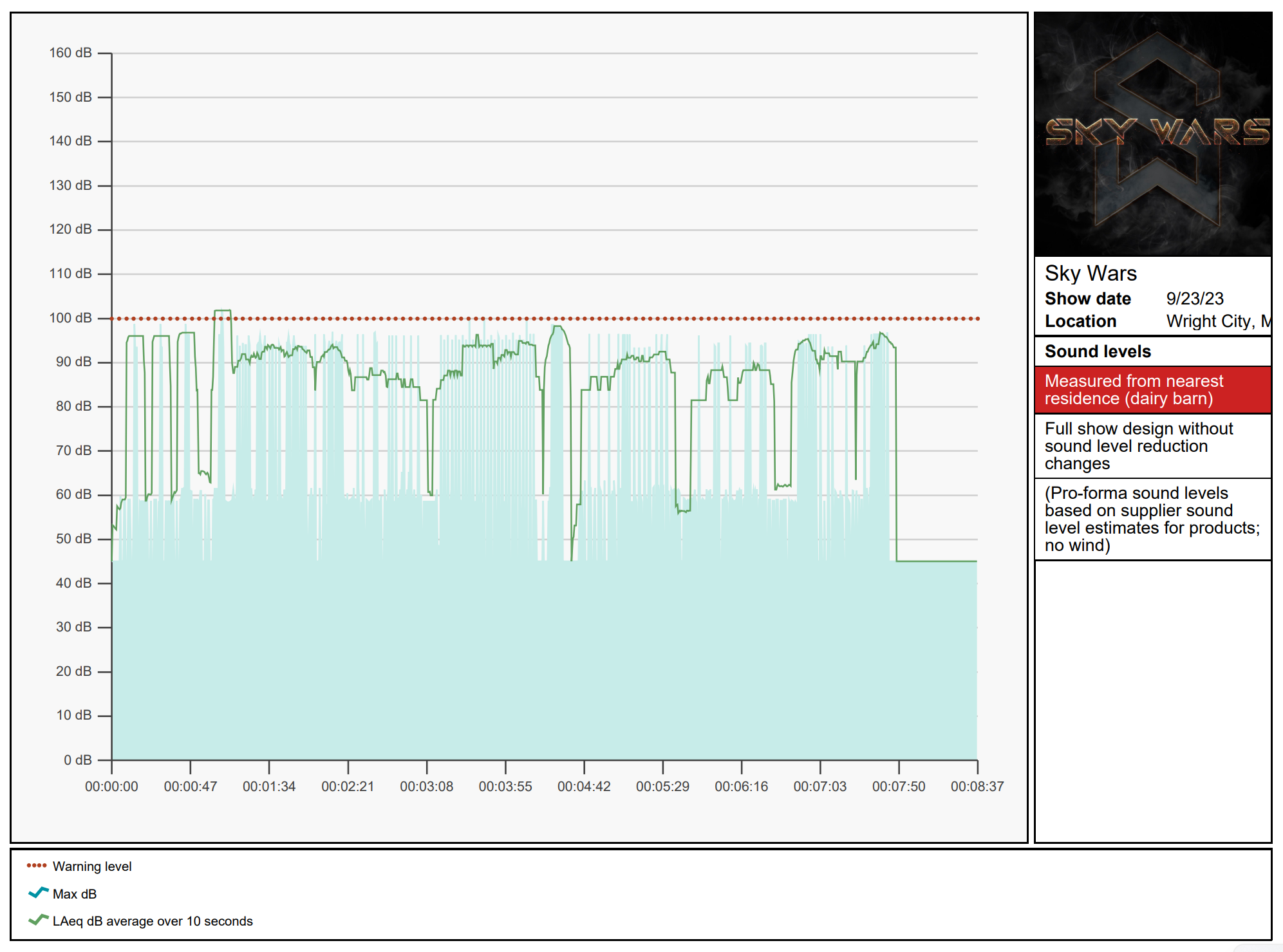Click the 00:07:50 time axis tick label

click(899, 786)
